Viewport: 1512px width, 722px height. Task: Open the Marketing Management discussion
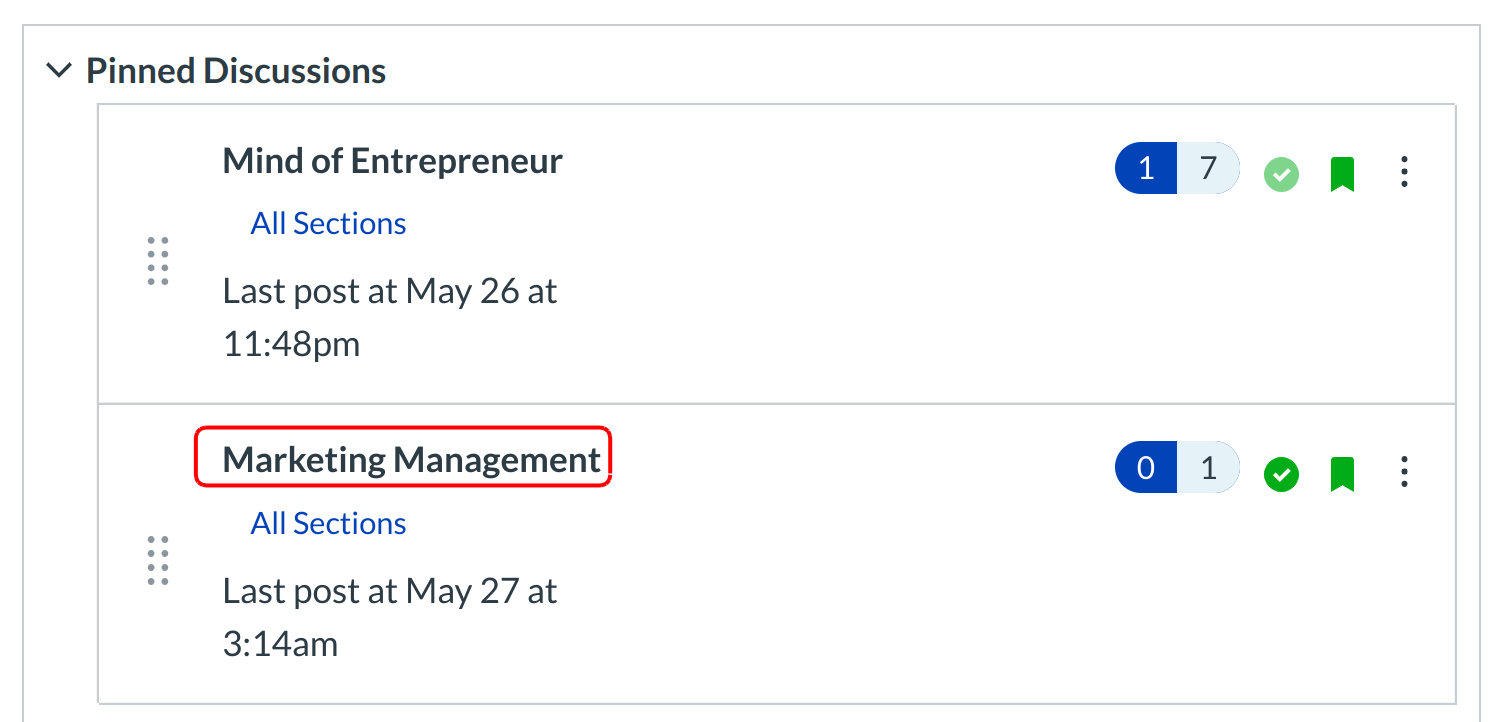pyautogui.click(x=411, y=460)
